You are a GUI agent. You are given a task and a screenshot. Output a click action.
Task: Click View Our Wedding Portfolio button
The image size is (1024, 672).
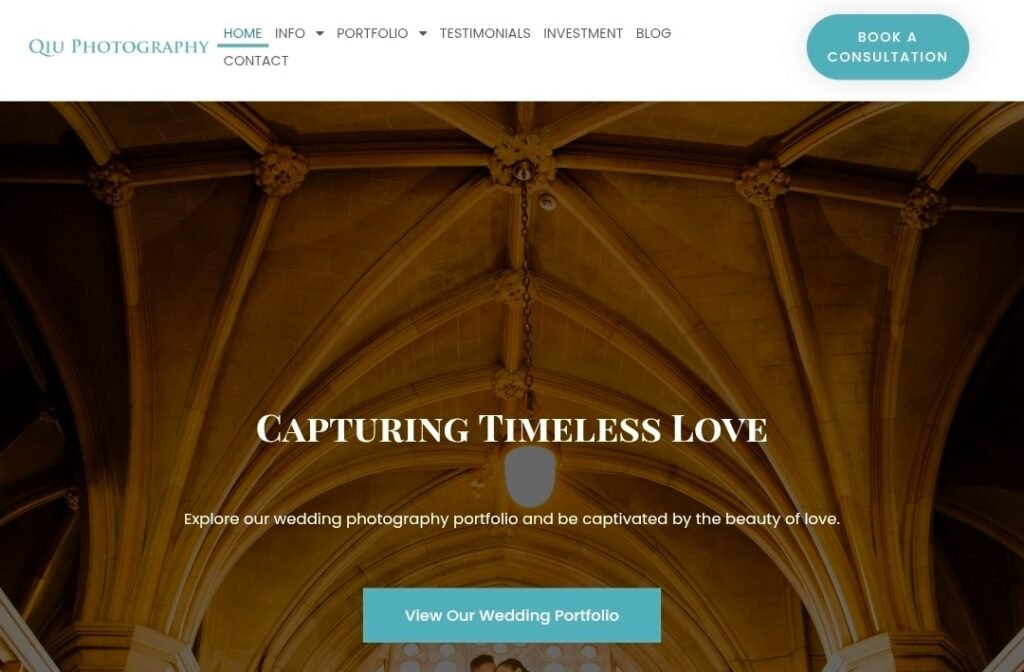tap(512, 615)
